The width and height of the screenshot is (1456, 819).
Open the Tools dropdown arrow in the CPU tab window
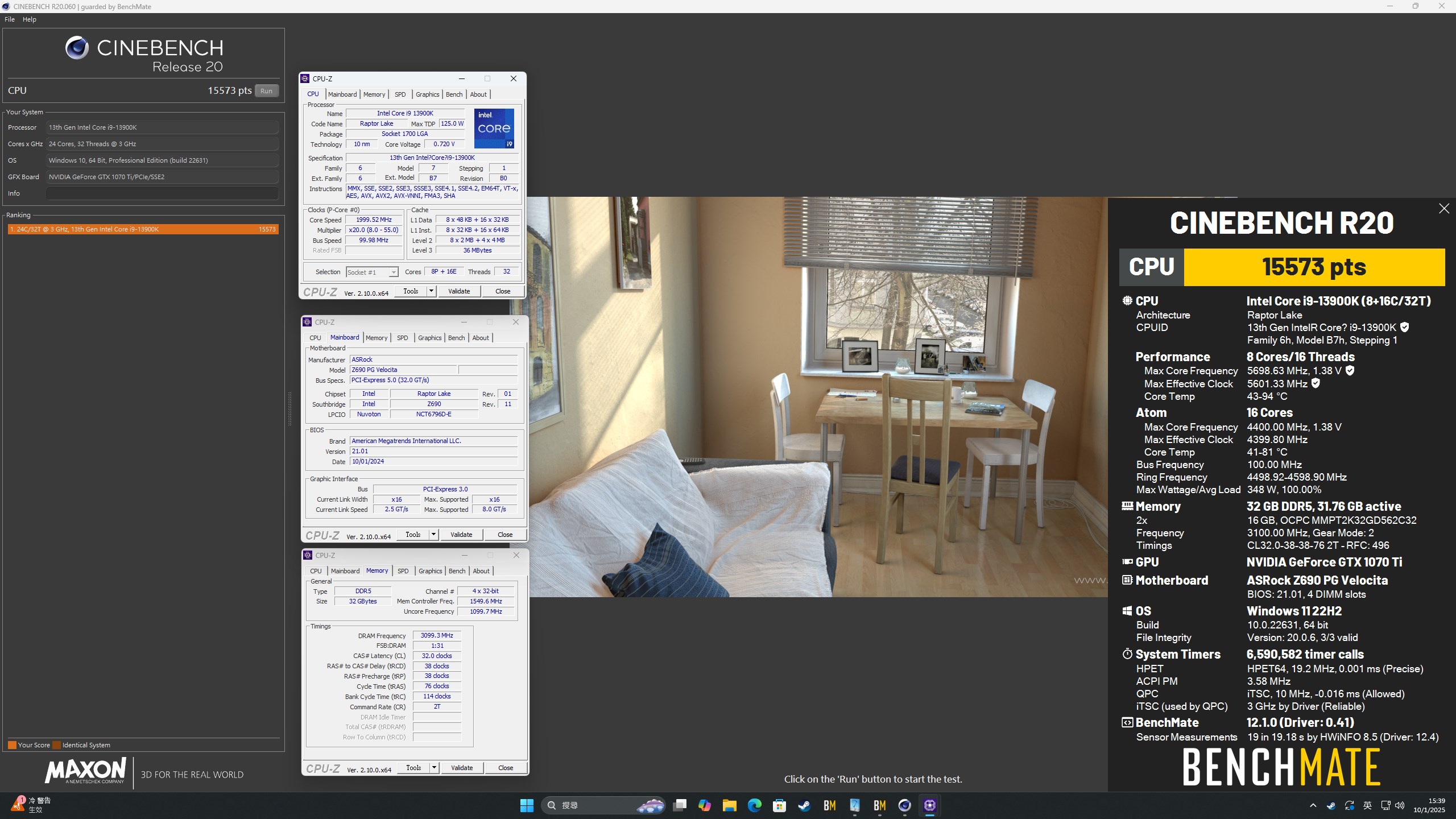tap(431, 291)
